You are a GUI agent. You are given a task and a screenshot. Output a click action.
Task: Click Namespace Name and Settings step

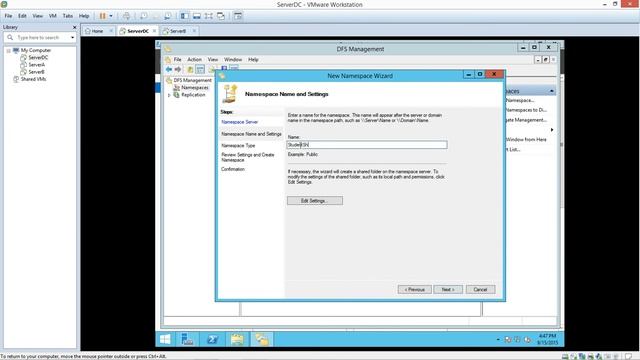click(x=251, y=134)
